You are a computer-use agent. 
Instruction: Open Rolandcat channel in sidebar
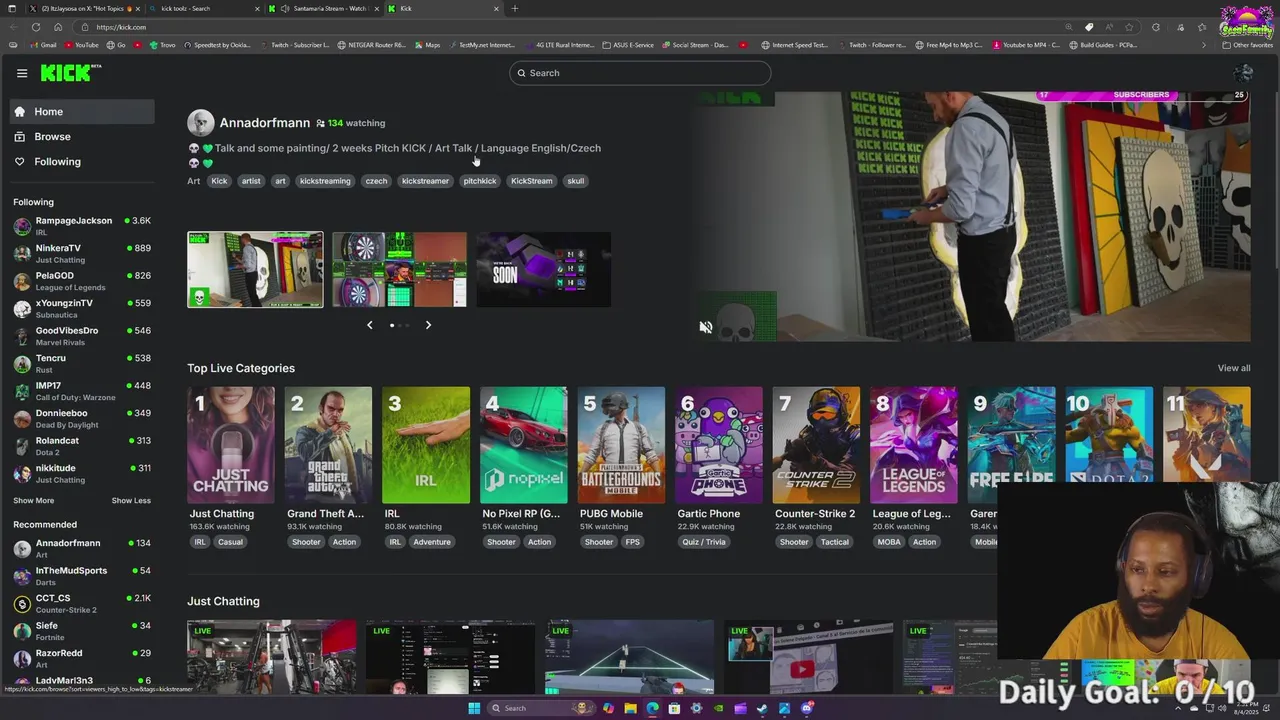(82, 446)
